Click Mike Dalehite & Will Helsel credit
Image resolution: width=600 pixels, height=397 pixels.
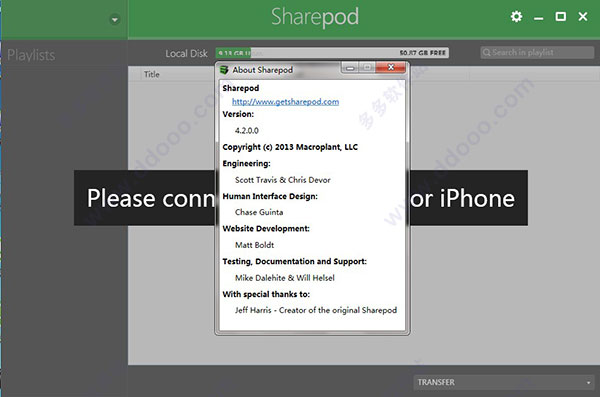pos(285,278)
